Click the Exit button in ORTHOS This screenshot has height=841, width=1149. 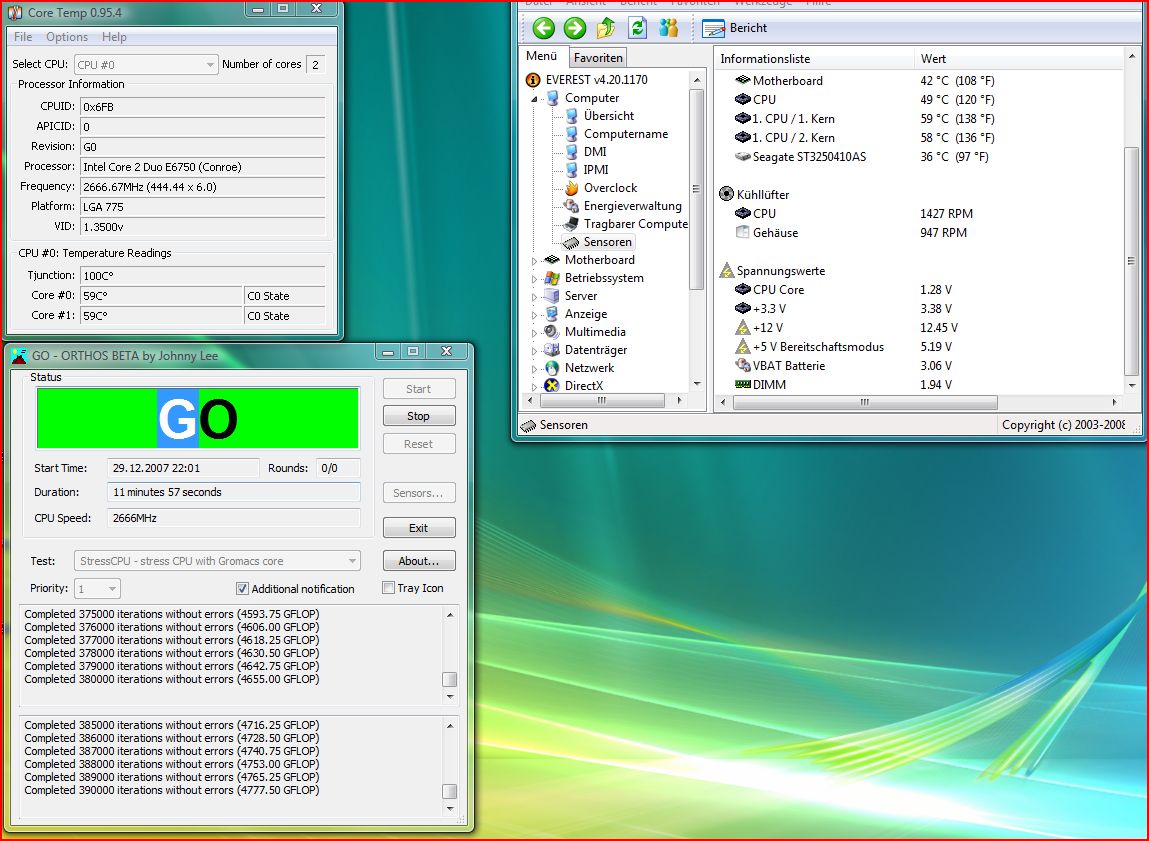tap(418, 528)
